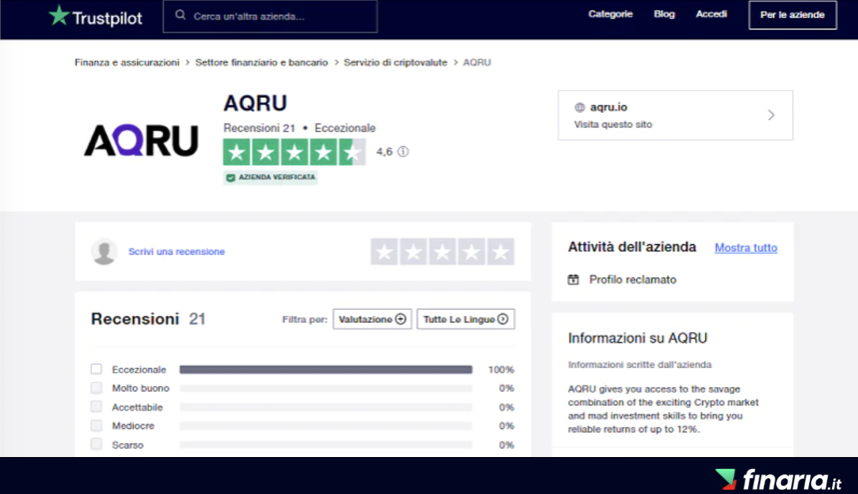Click the user avatar placeholder icon
Viewport: 858px width, 494px height.
104,252
